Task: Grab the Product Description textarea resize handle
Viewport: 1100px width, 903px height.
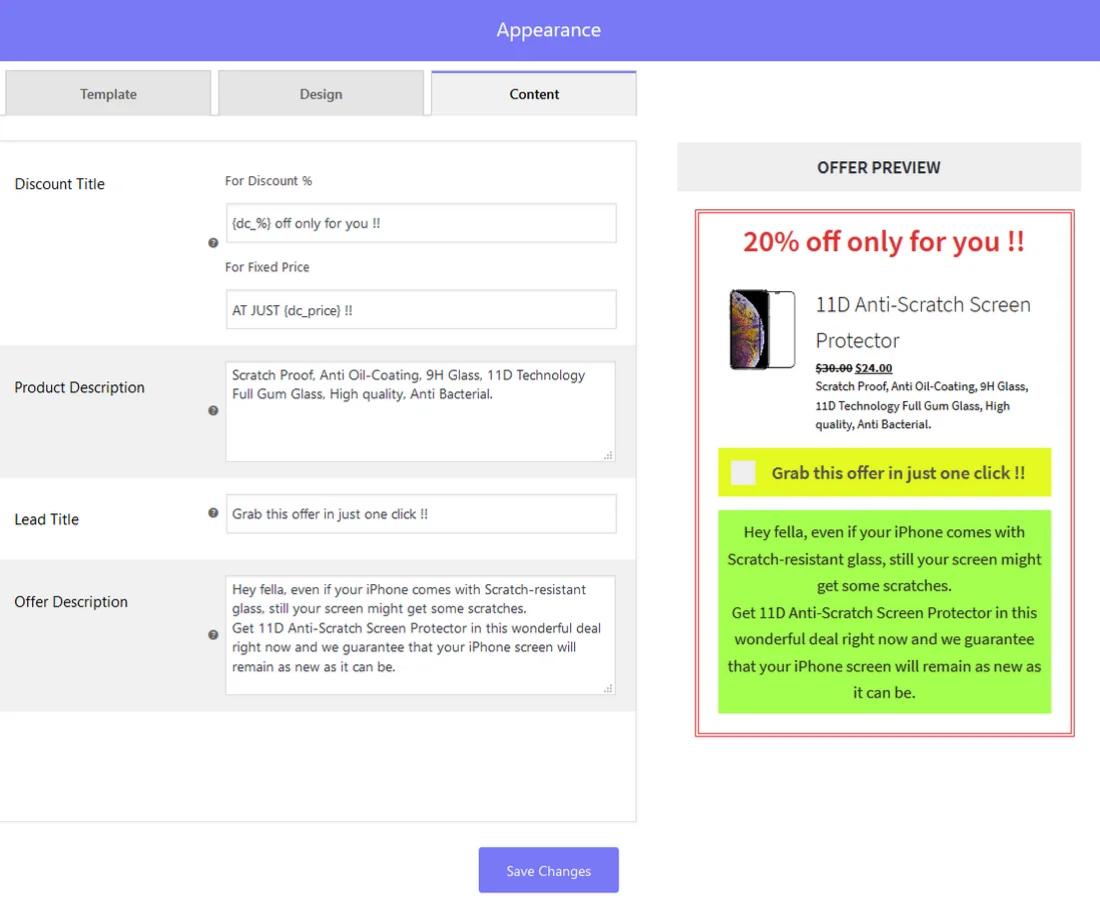Action: (x=609, y=455)
